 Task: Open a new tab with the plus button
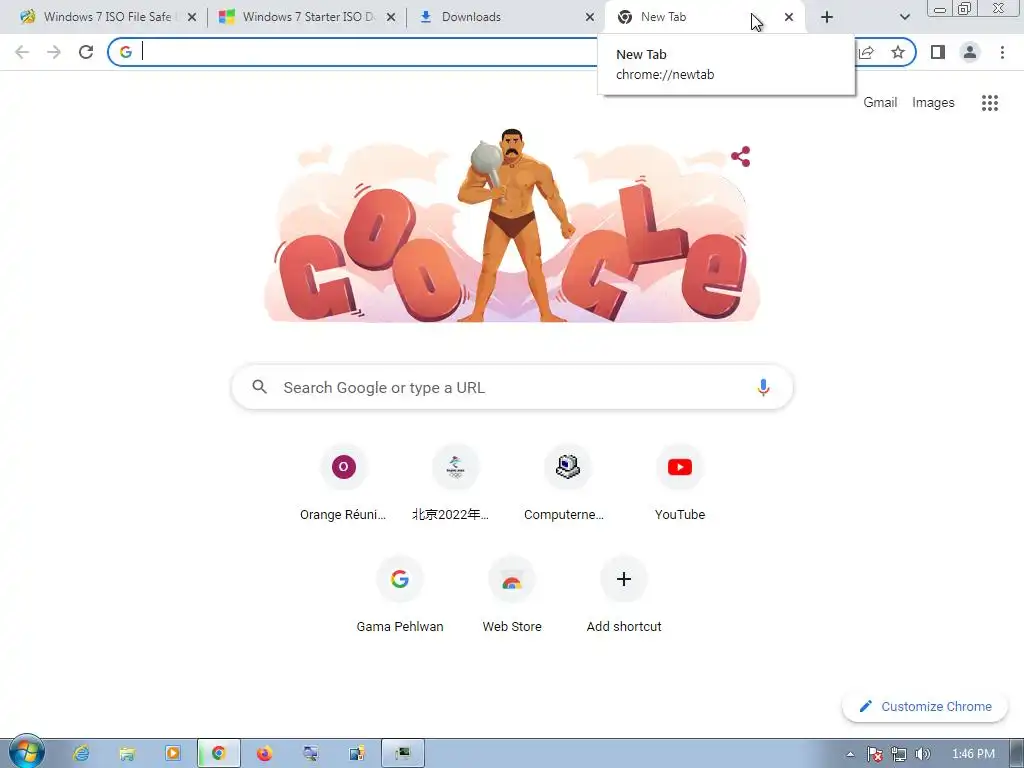click(827, 17)
